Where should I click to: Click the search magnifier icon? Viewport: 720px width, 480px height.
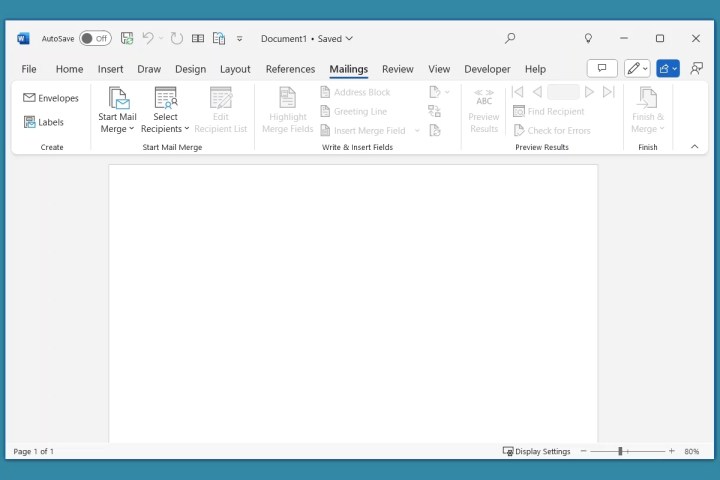click(510, 38)
